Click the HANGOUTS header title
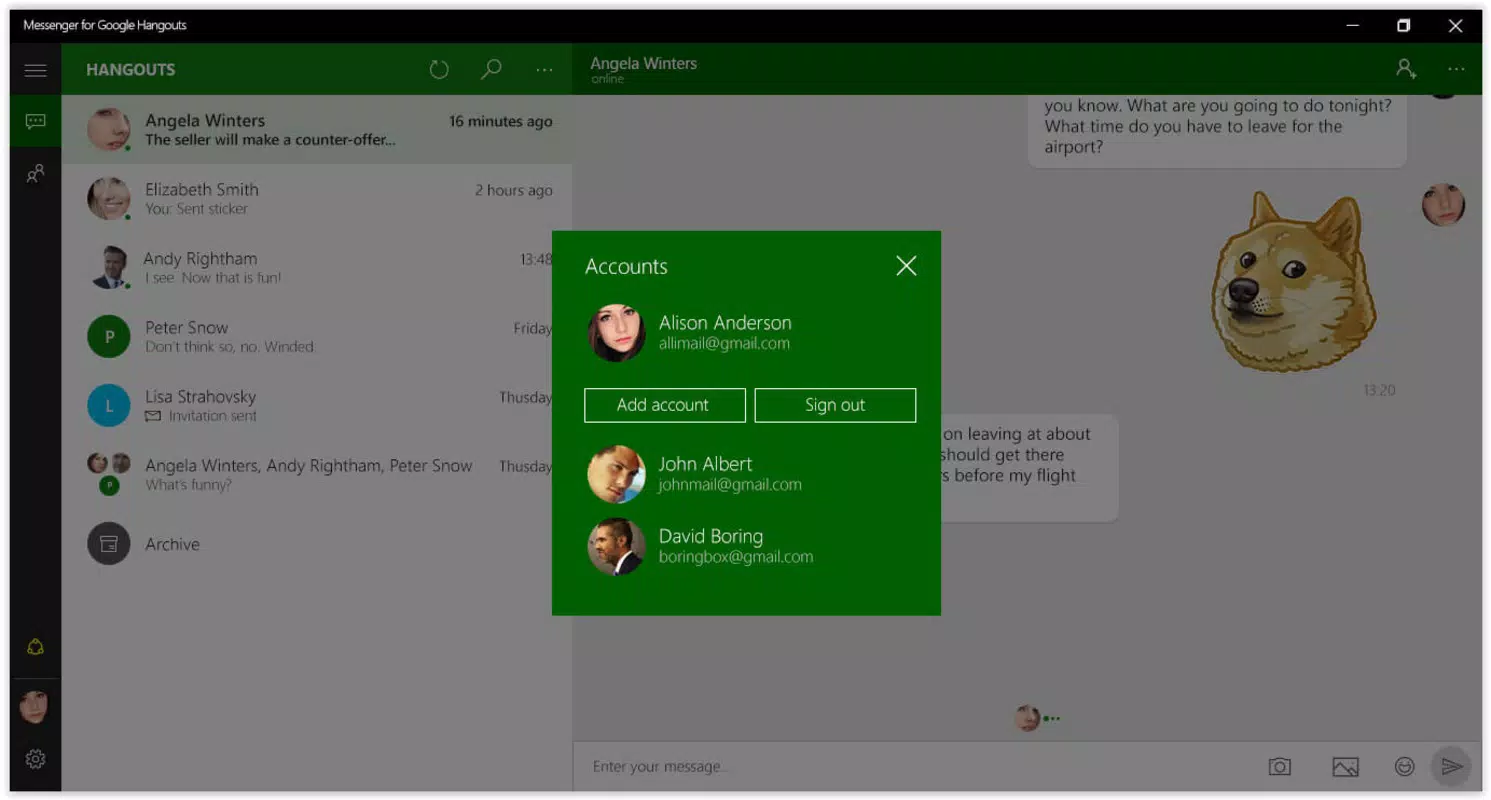Viewport: 1491px width, 800px height. 131,70
